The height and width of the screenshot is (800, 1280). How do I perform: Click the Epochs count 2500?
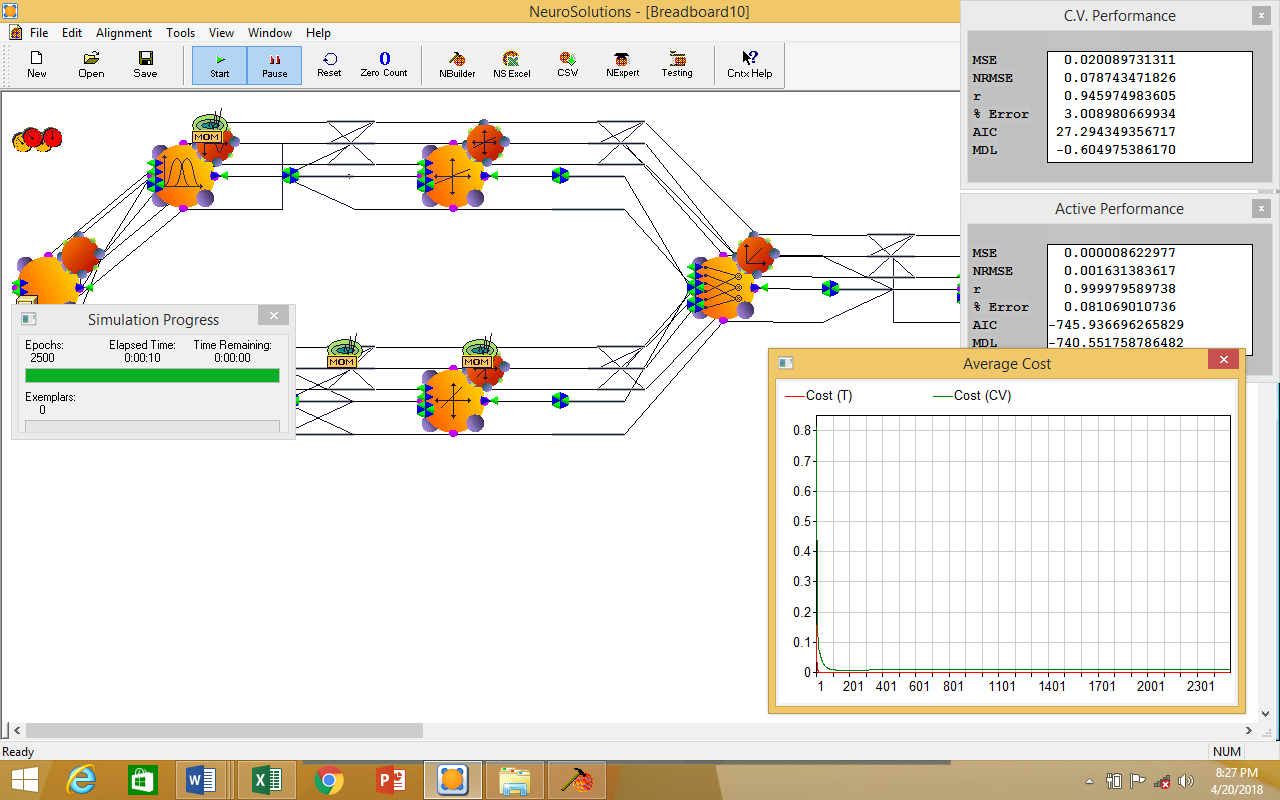click(x=42, y=358)
